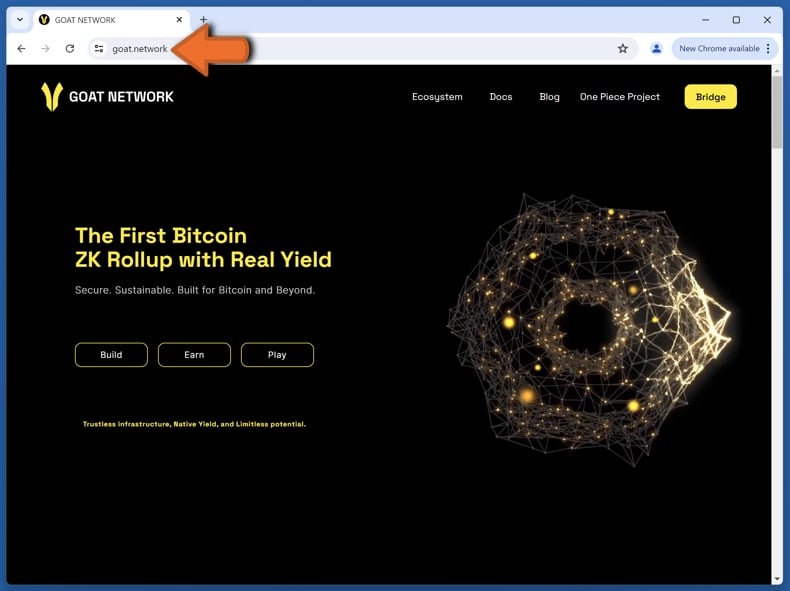Open Chrome three-dot menu
The image size is (790, 591).
tap(768, 48)
